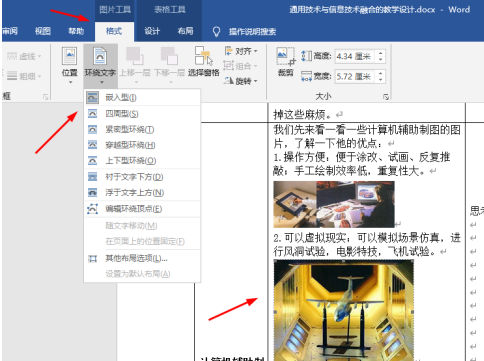Switch to the 格式 Format tab

click(114, 31)
